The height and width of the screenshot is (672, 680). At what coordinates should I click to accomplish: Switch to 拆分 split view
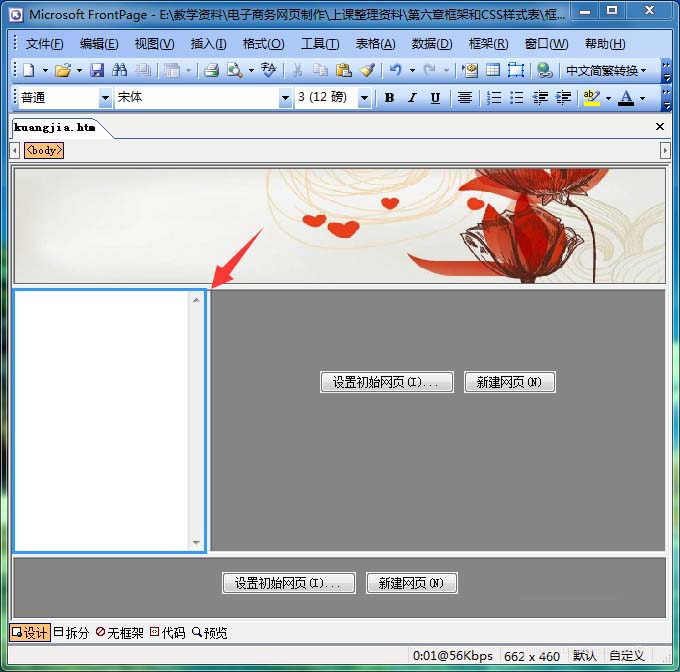[x=71, y=633]
